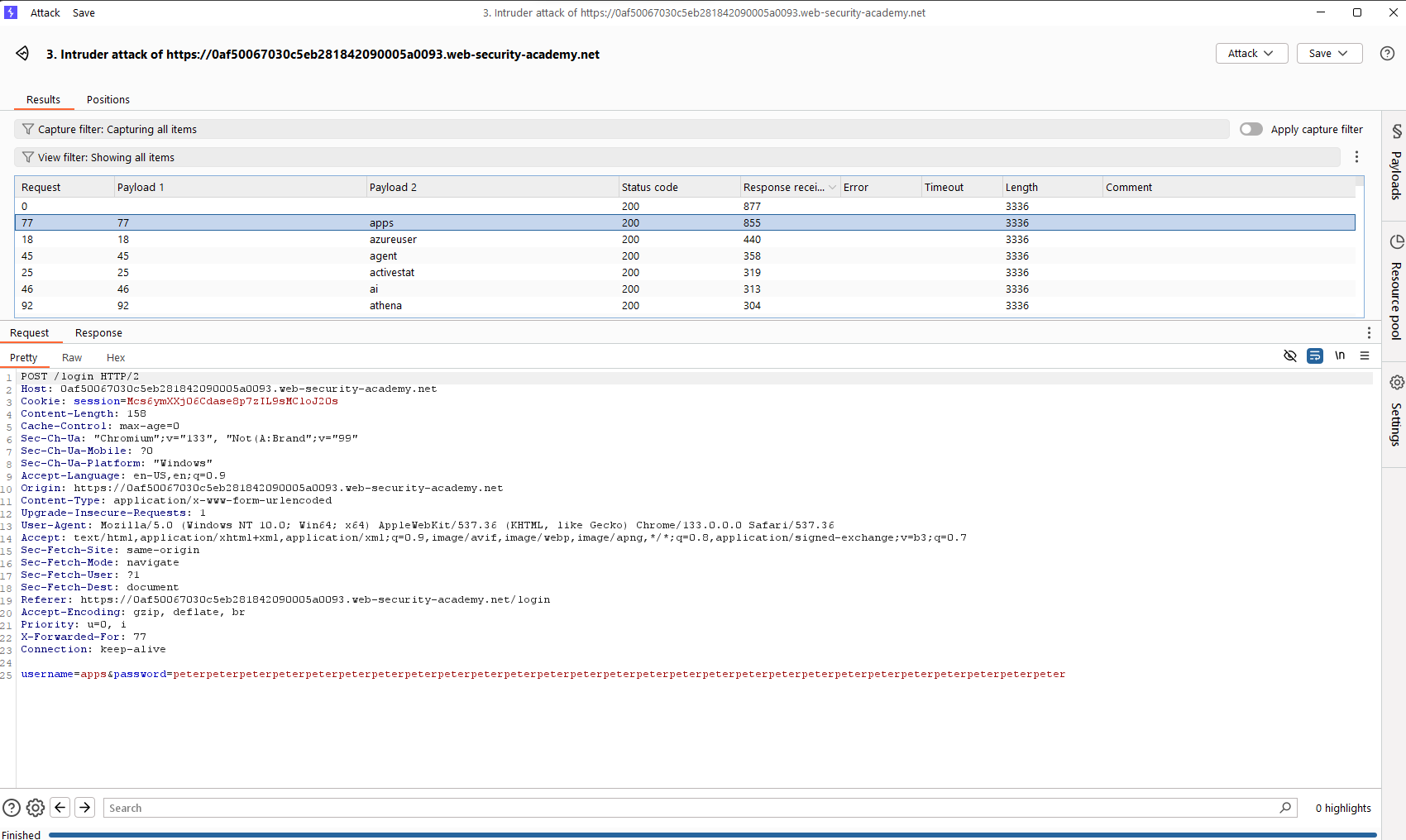Switch to the Response tab

[98, 333]
